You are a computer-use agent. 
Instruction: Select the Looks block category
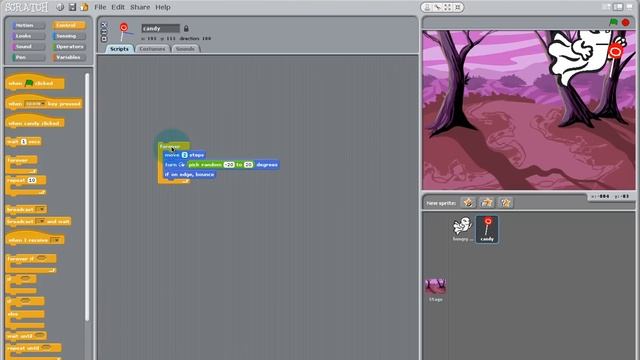click(28, 36)
